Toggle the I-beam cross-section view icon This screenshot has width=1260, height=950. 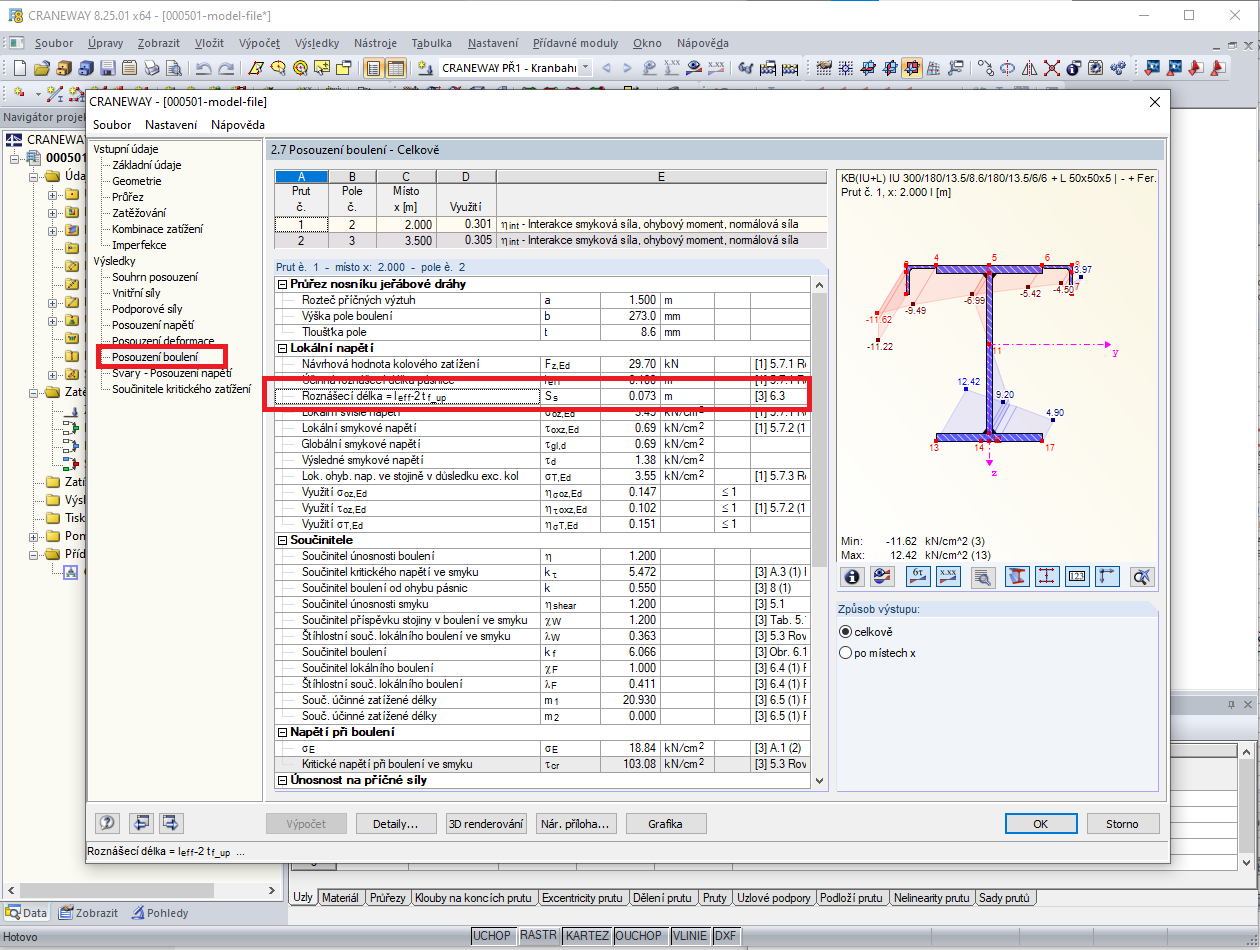coord(1016,576)
